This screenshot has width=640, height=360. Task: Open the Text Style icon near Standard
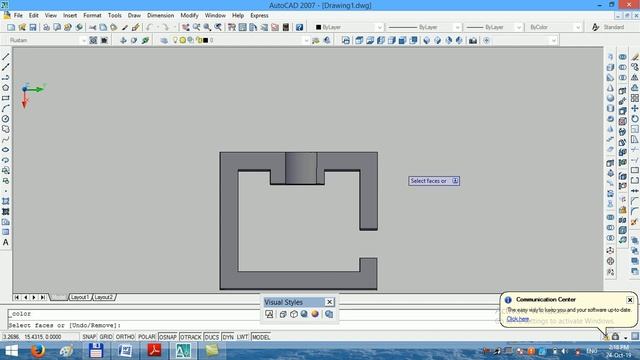[596, 27]
